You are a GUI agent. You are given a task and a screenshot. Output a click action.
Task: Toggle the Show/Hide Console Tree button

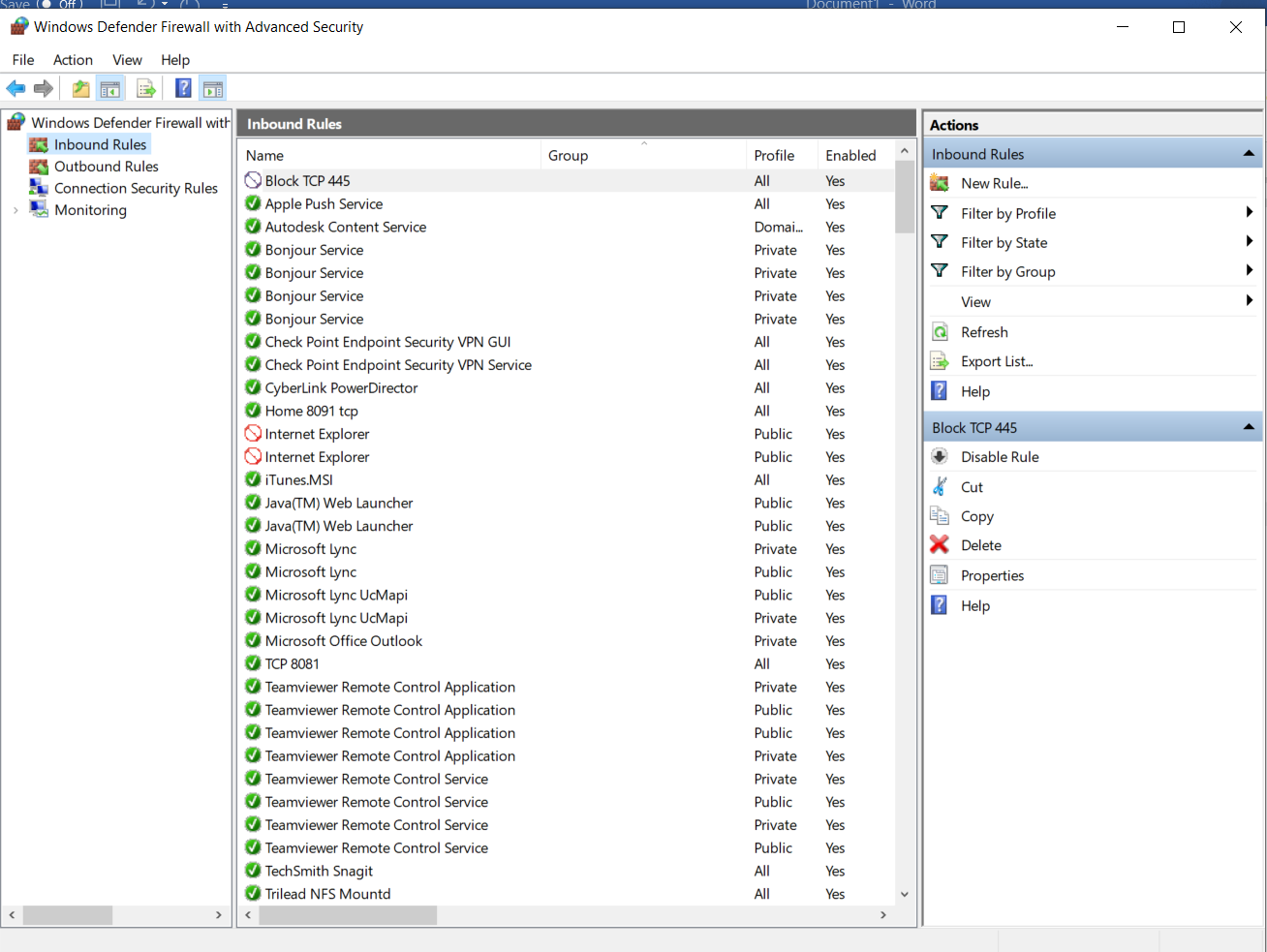(x=110, y=89)
